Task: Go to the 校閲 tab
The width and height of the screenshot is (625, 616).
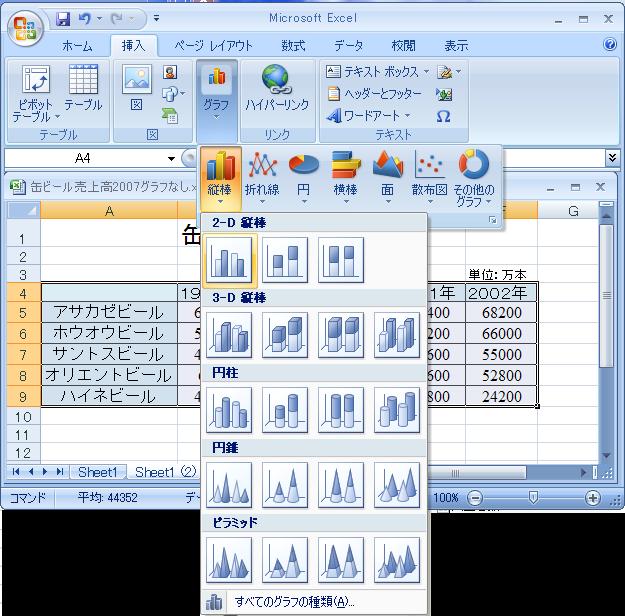Action: click(x=403, y=46)
